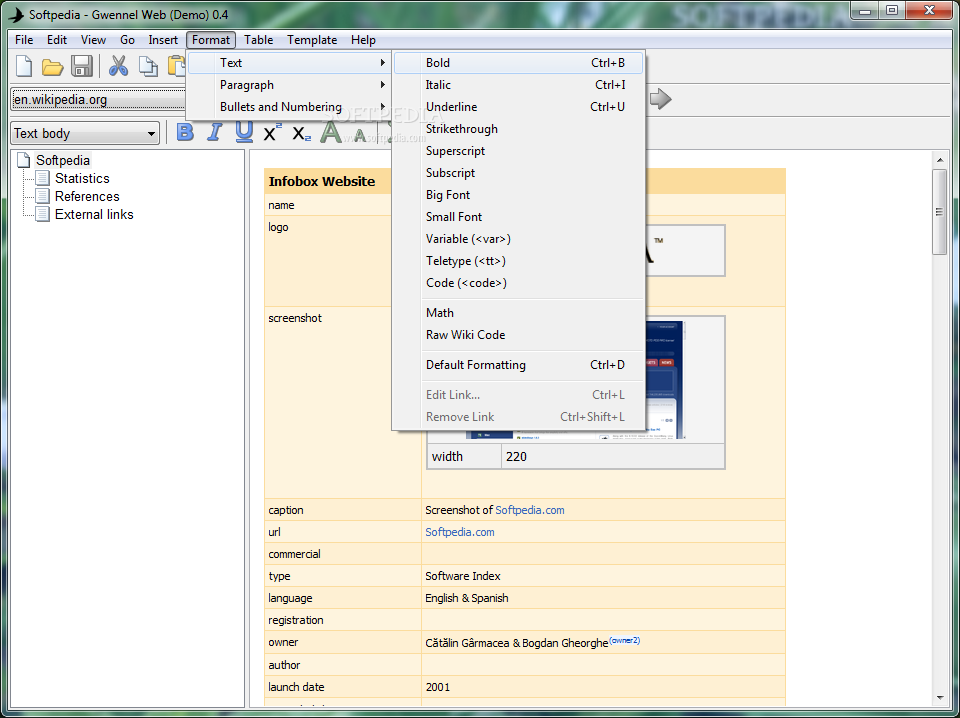The width and height of the screenshot is (960, 718).
Task: Click the Softpedia root page icon in the tree
Action: [x=24, y=160]
